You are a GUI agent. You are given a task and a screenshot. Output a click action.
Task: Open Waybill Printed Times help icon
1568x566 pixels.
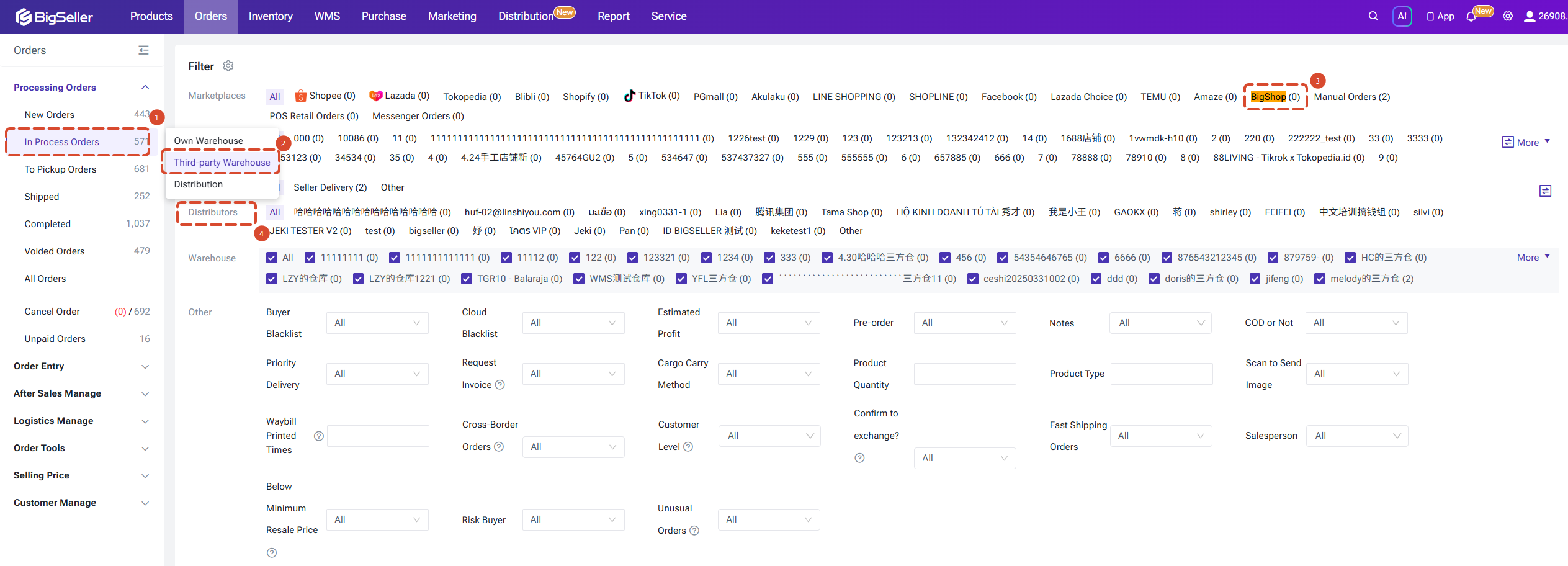[x=319, y=436]
